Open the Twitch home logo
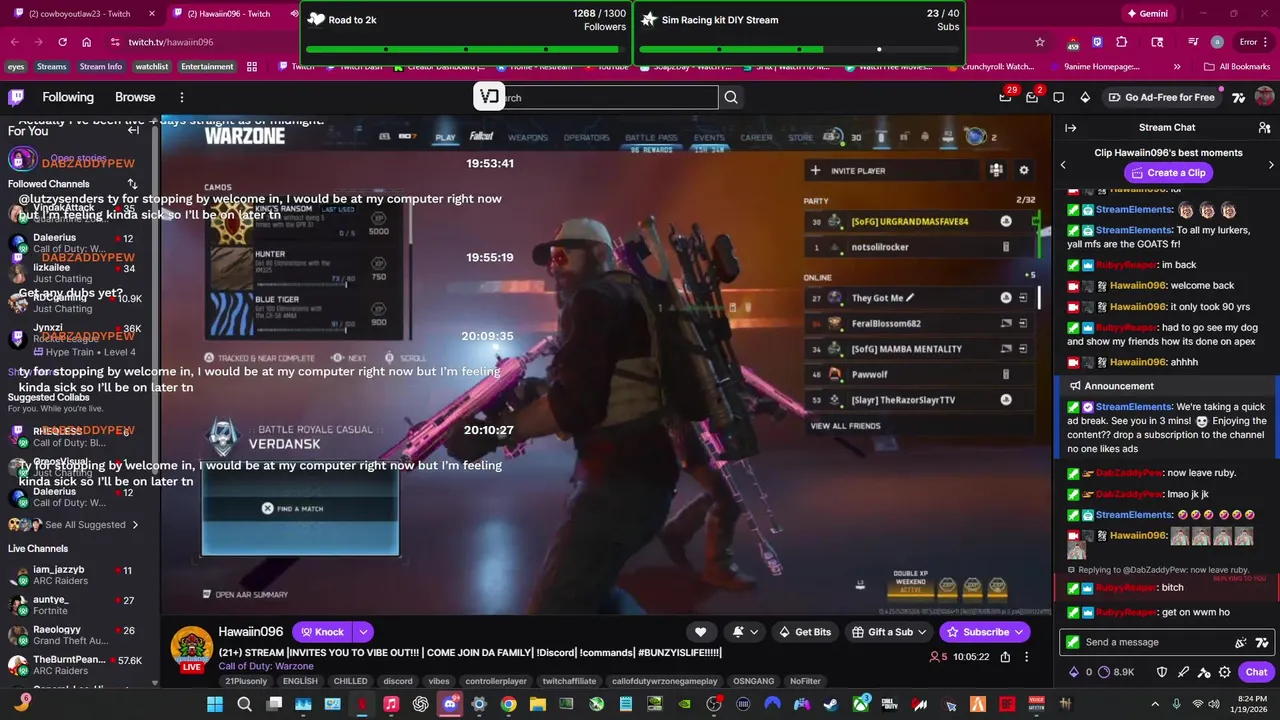This screenshot has width=1280, height=720. (16, 97)
